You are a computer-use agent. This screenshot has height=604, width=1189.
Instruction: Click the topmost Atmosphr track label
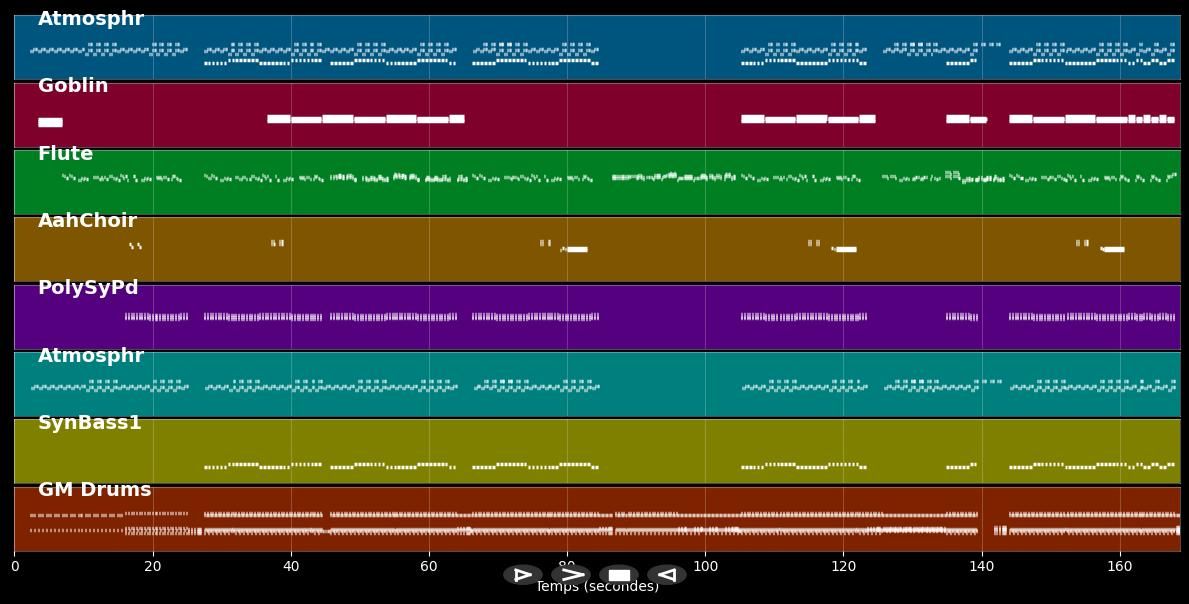(90, 17)
